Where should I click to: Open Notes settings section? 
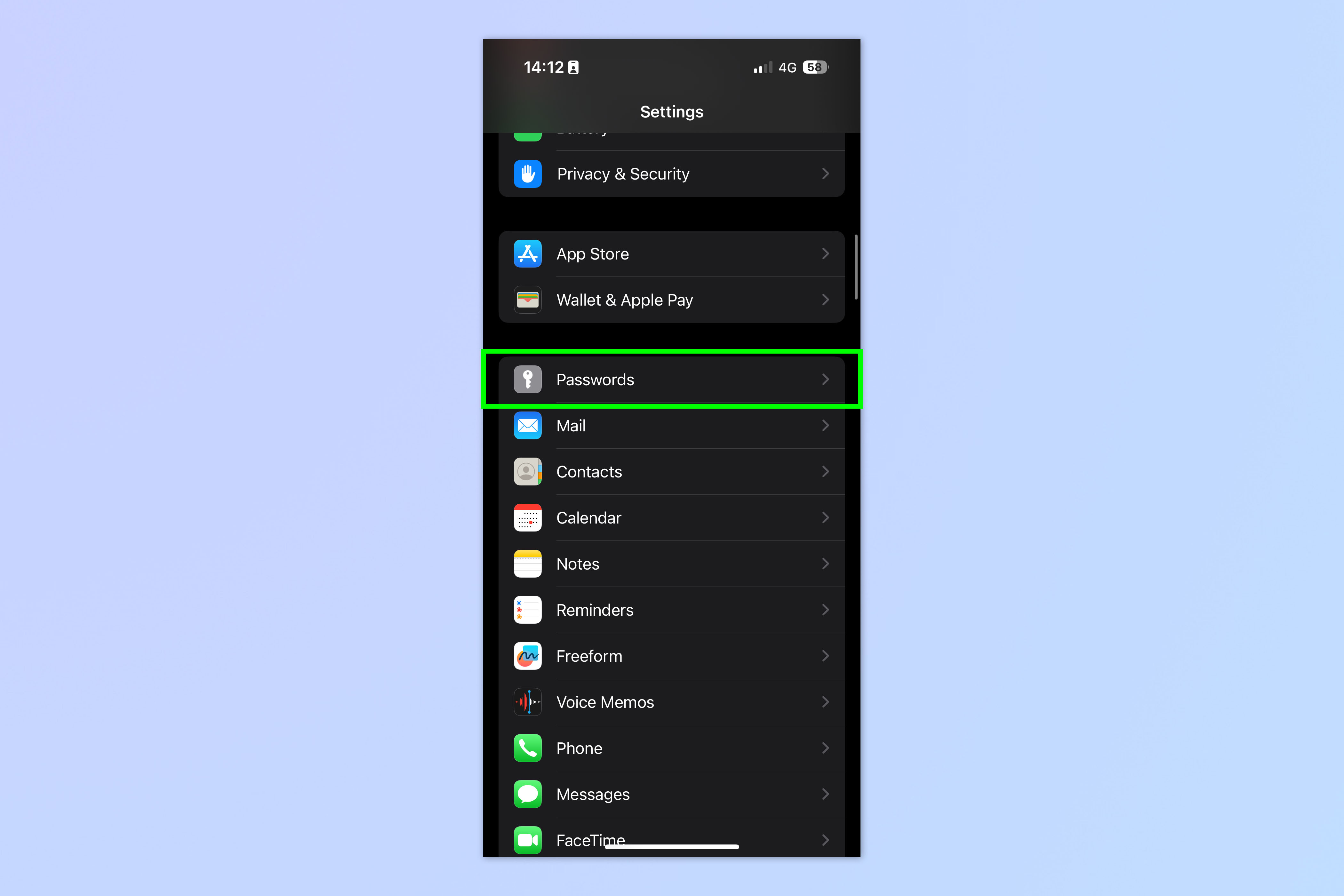672,563
